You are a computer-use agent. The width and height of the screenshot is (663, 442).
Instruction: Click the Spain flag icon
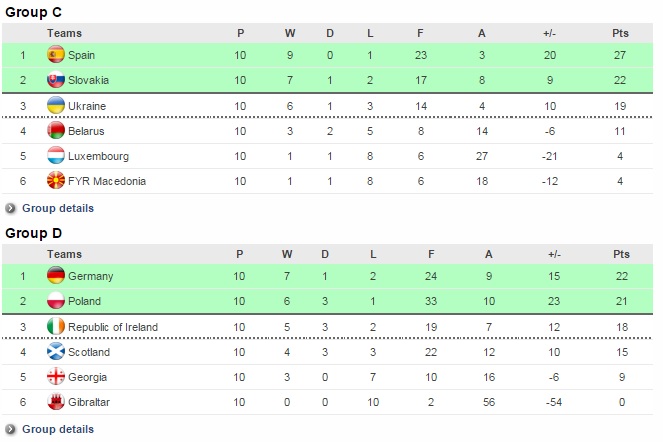click(x=56, y=55)
